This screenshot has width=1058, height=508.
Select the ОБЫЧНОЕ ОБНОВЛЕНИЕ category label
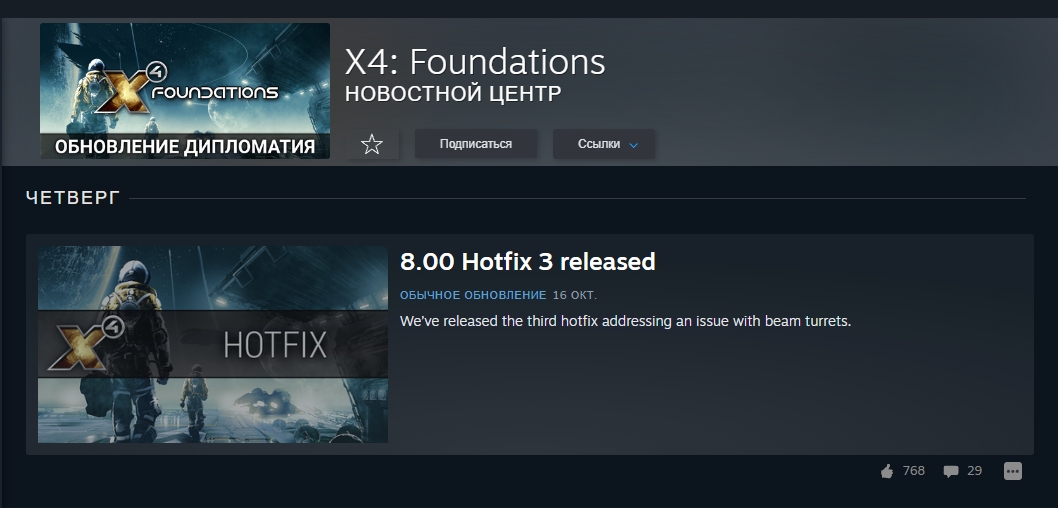(x=473, y=295)
